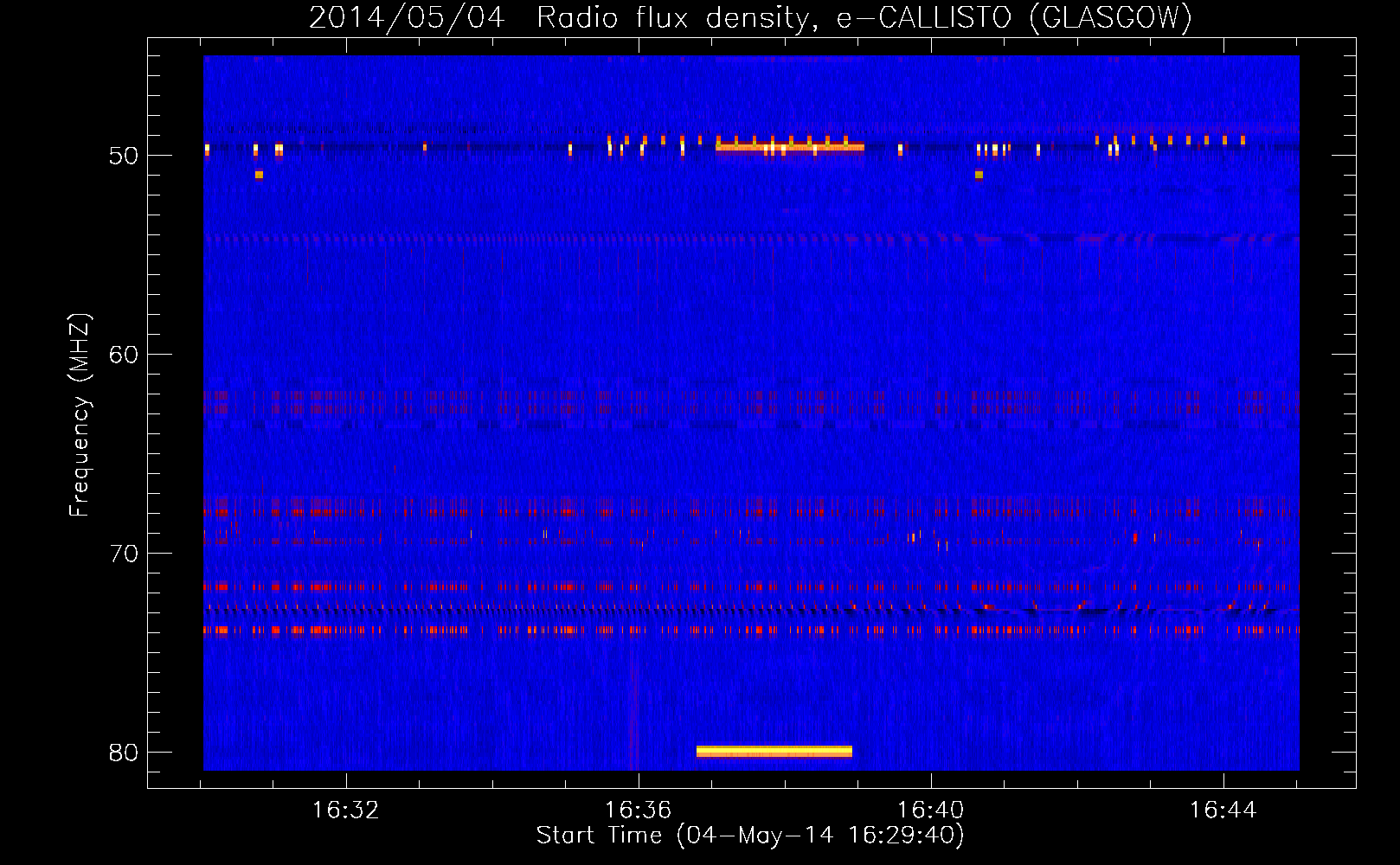The image size is (1400, 865).
Task: Click the 80 frequency tick label
Action: point(124,753)
